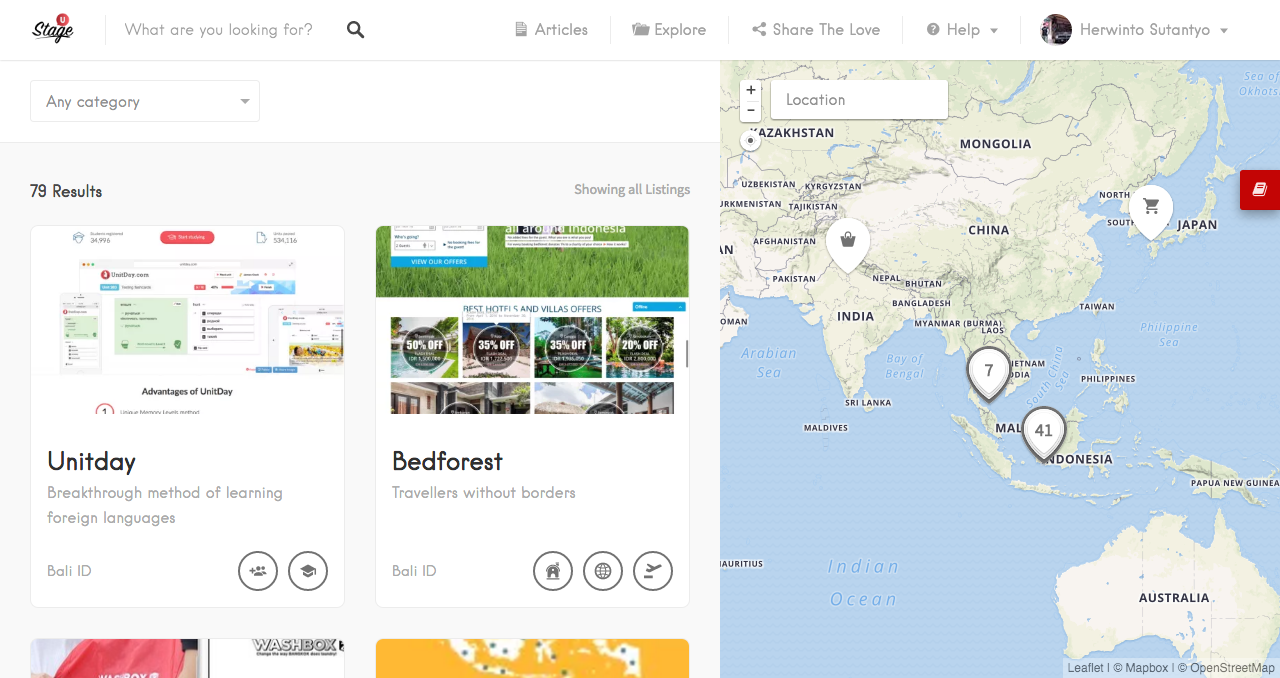Screen dimensions: 1280x678
Task: Click 'Showing all Listings' text
Action: [632, 190]
